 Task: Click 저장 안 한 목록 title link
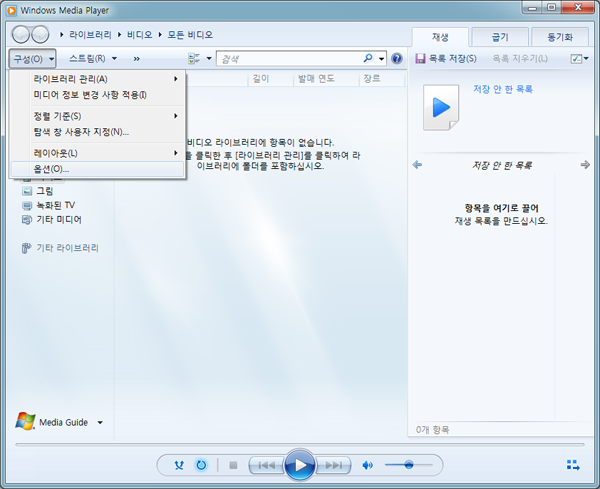point(503,89)
